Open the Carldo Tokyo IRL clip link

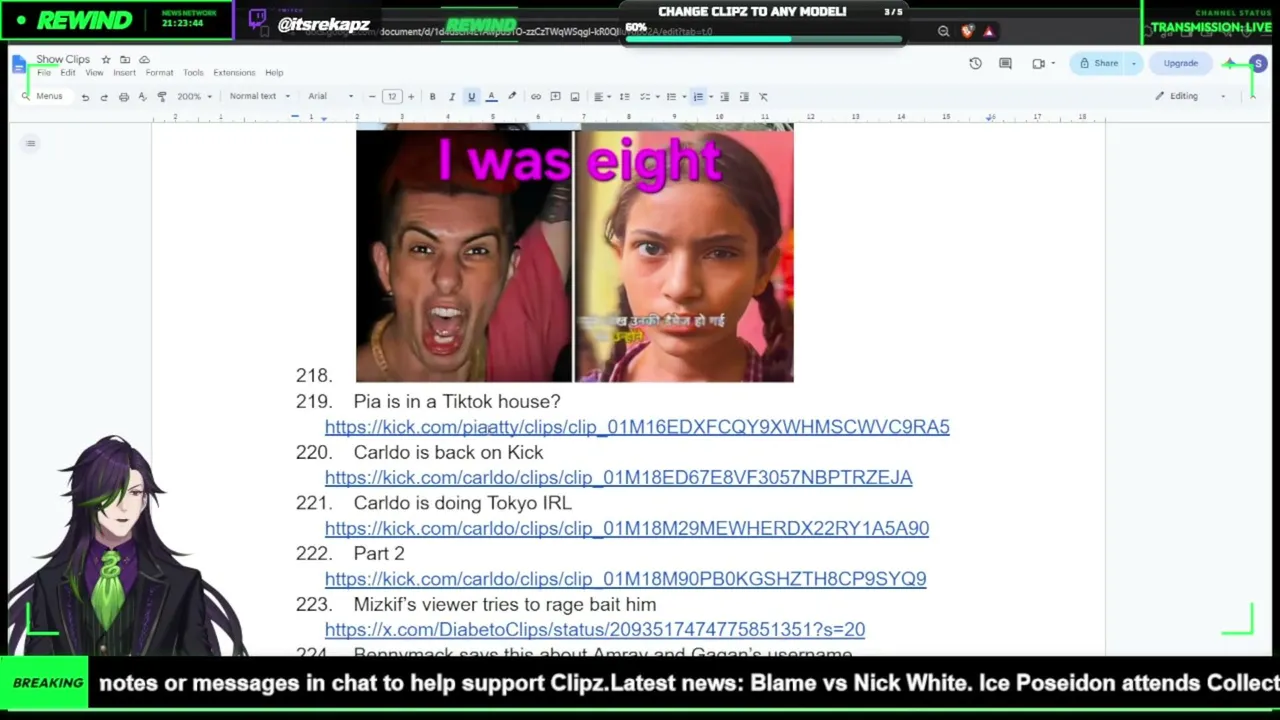627,528
